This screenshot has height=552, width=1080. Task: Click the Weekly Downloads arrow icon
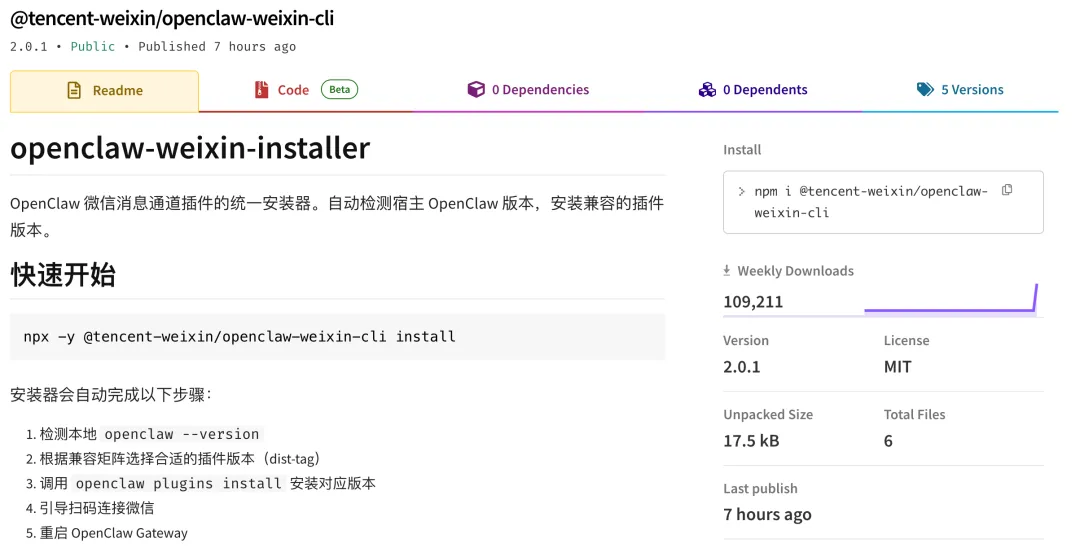tap(727, 271)
